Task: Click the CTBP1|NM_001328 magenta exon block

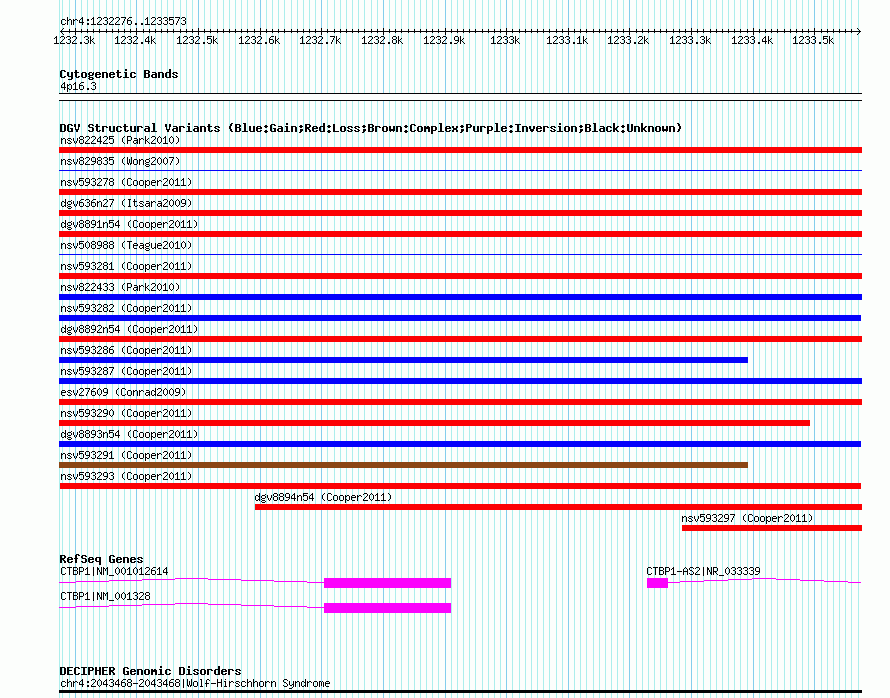Action: coord(388,608)
